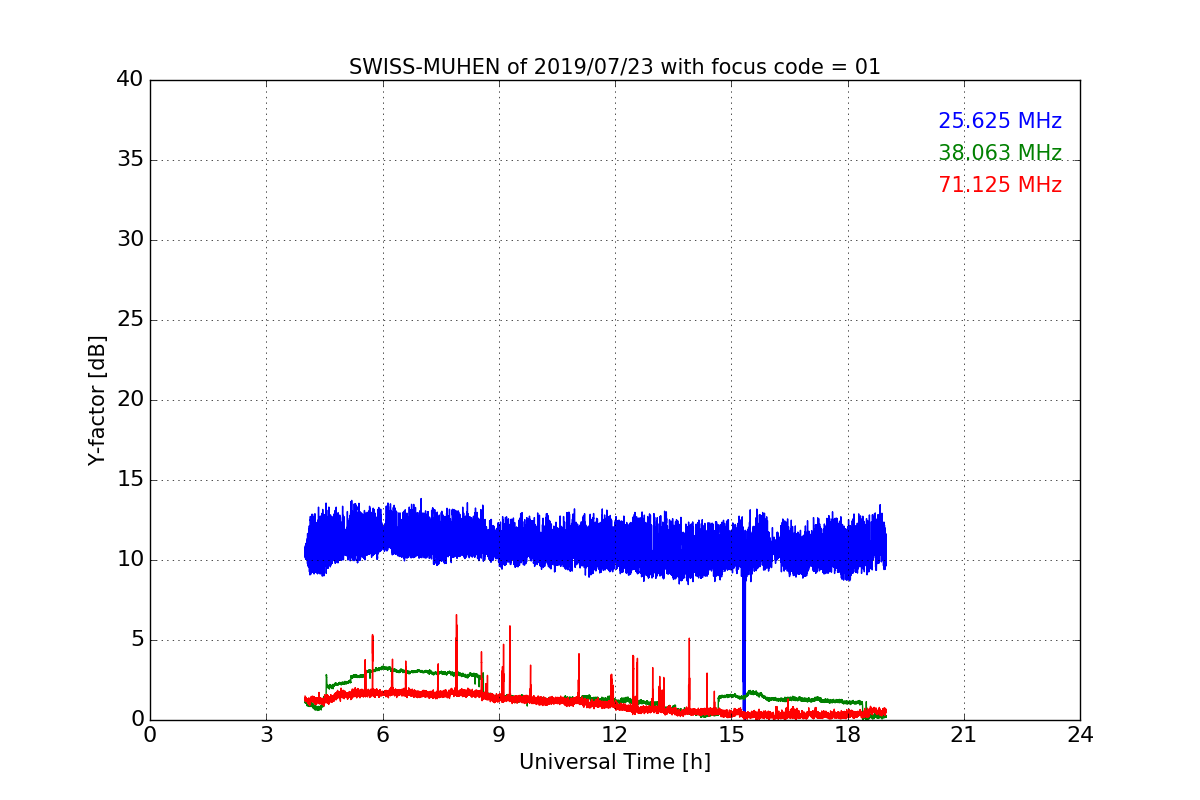Click the y-axis tick label 15
Viewport: 1200px width, 800px height.
129,480
